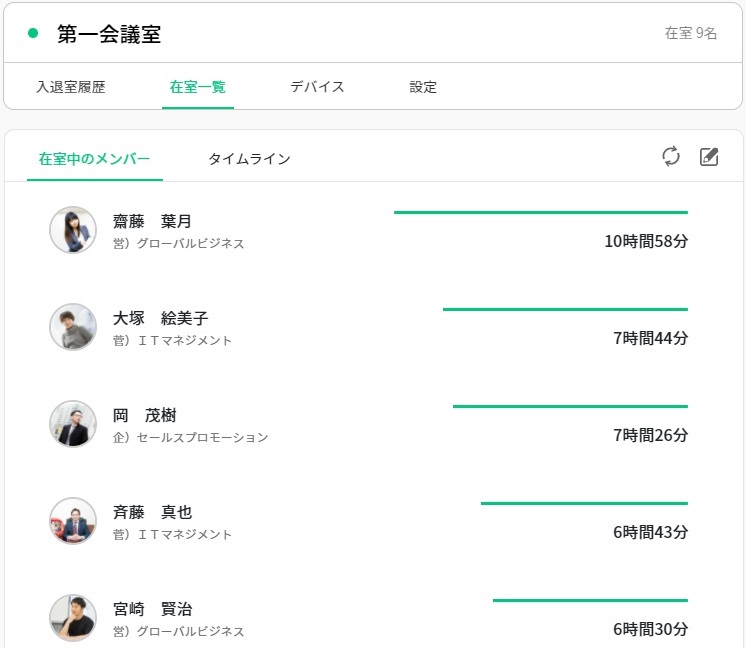Show the タイムライン view
Viewport: 746px width, 648px height.
(x=249, y=159)
